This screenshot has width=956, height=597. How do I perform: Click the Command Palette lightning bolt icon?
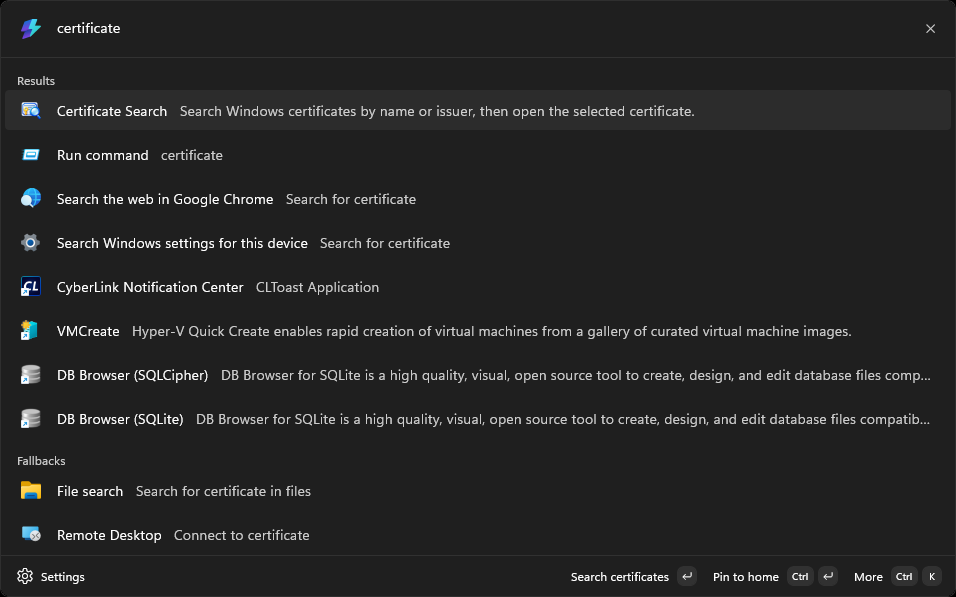tap(30, 28)
